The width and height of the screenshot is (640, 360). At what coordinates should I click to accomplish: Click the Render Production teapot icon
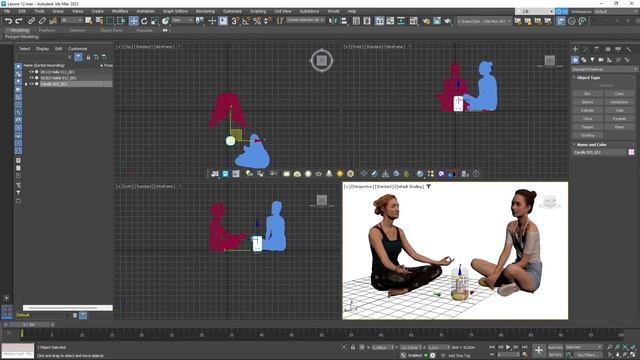pyautogui.click(x=448, y=21)
